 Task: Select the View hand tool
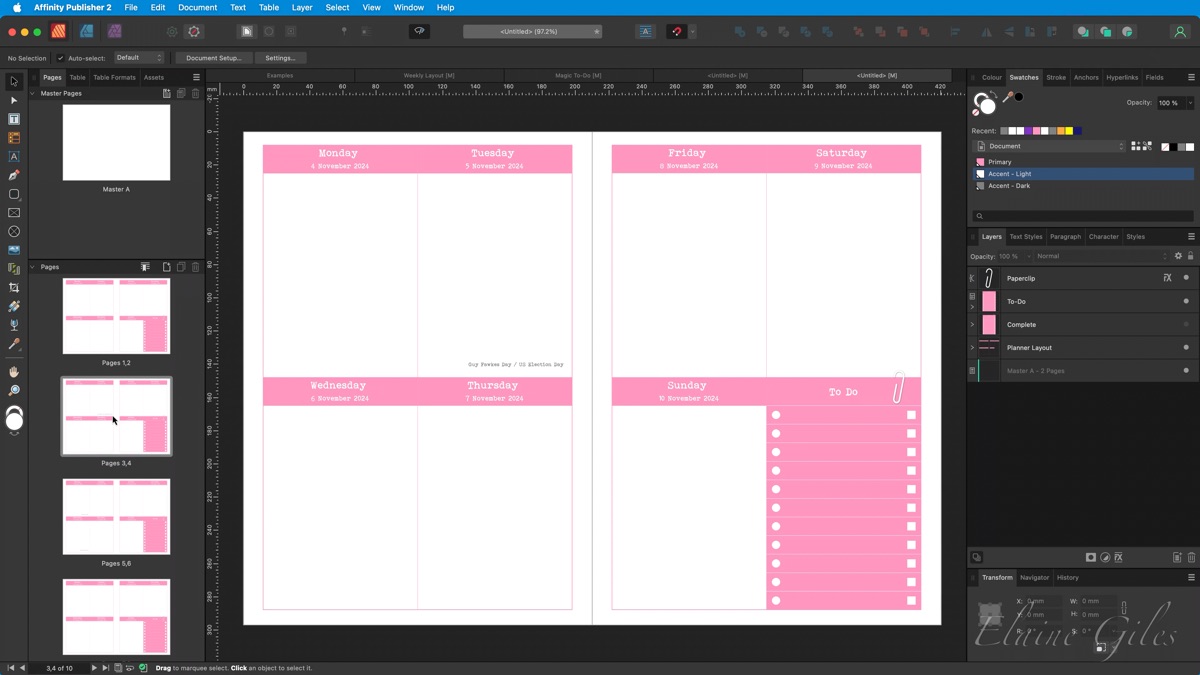14,372
